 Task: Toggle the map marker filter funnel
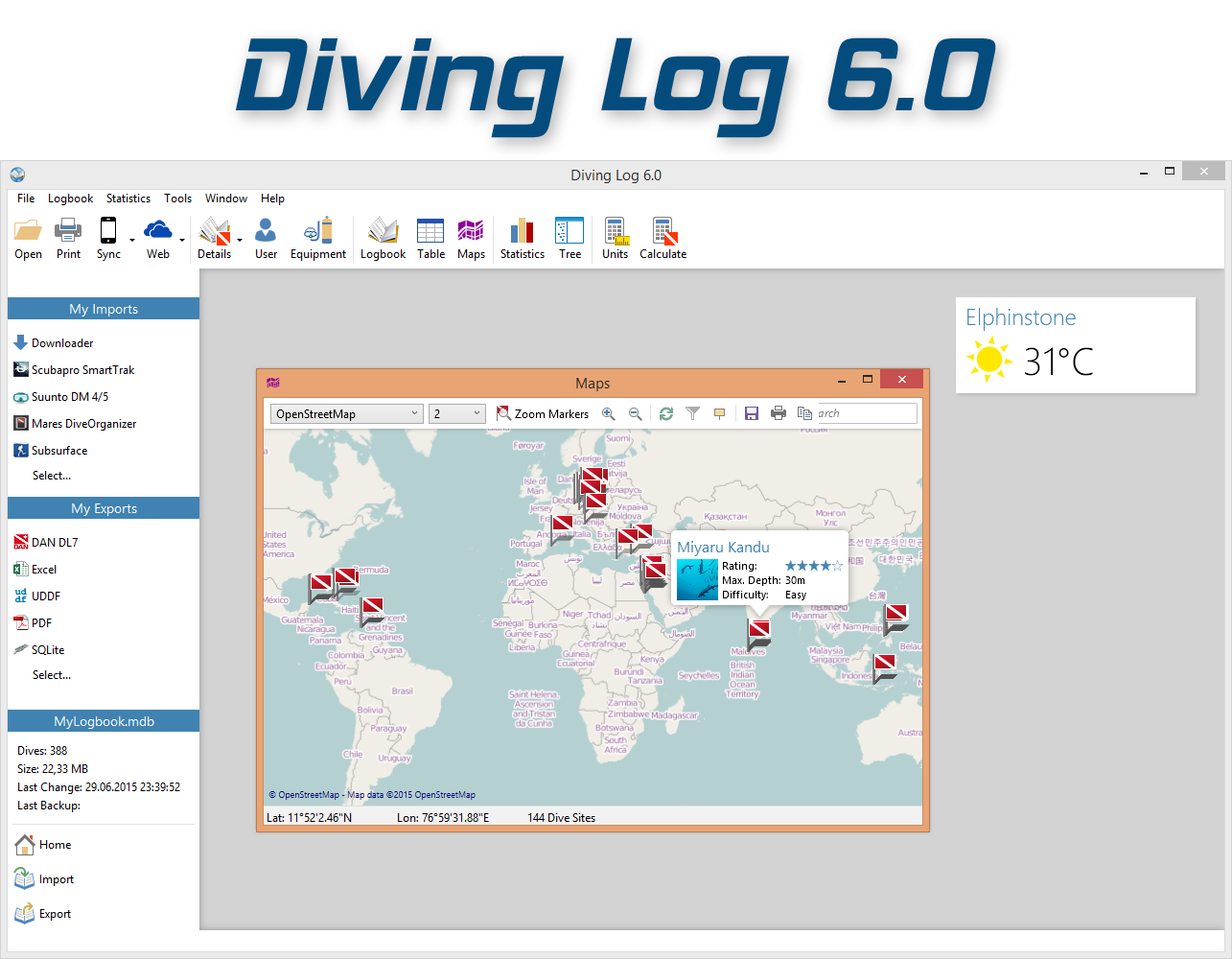(x=692, y=413)
